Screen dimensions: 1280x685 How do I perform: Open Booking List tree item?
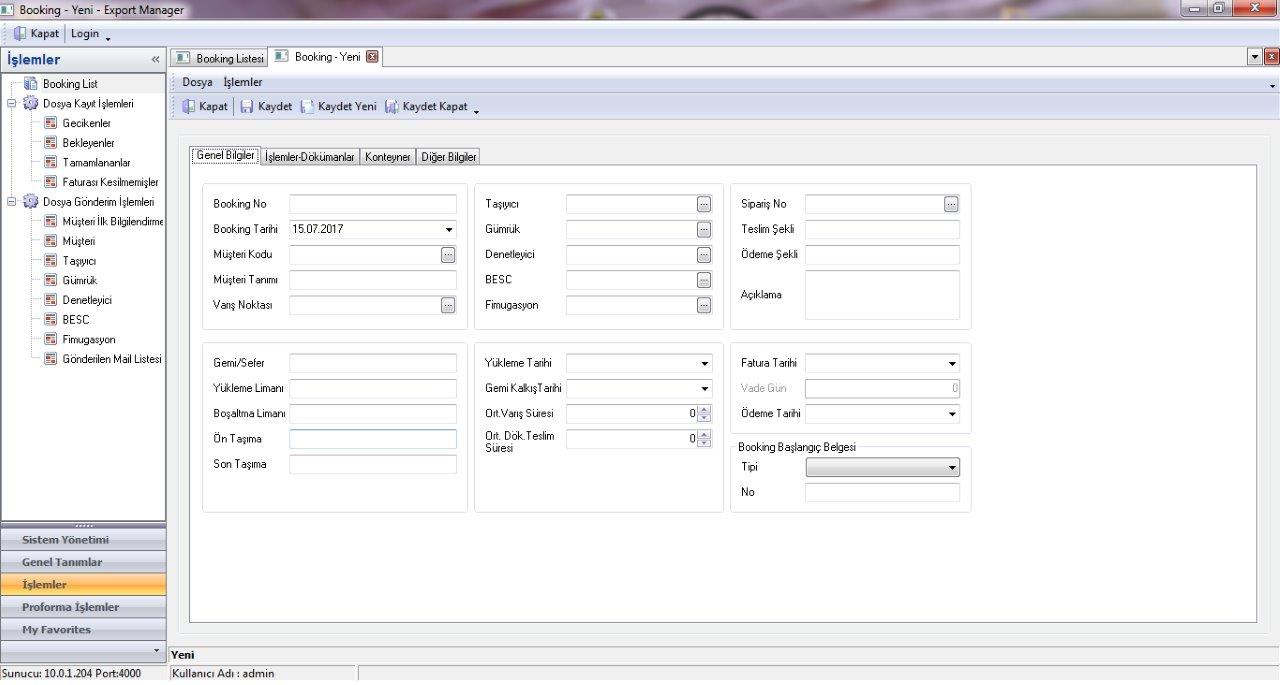coord(69,84)
